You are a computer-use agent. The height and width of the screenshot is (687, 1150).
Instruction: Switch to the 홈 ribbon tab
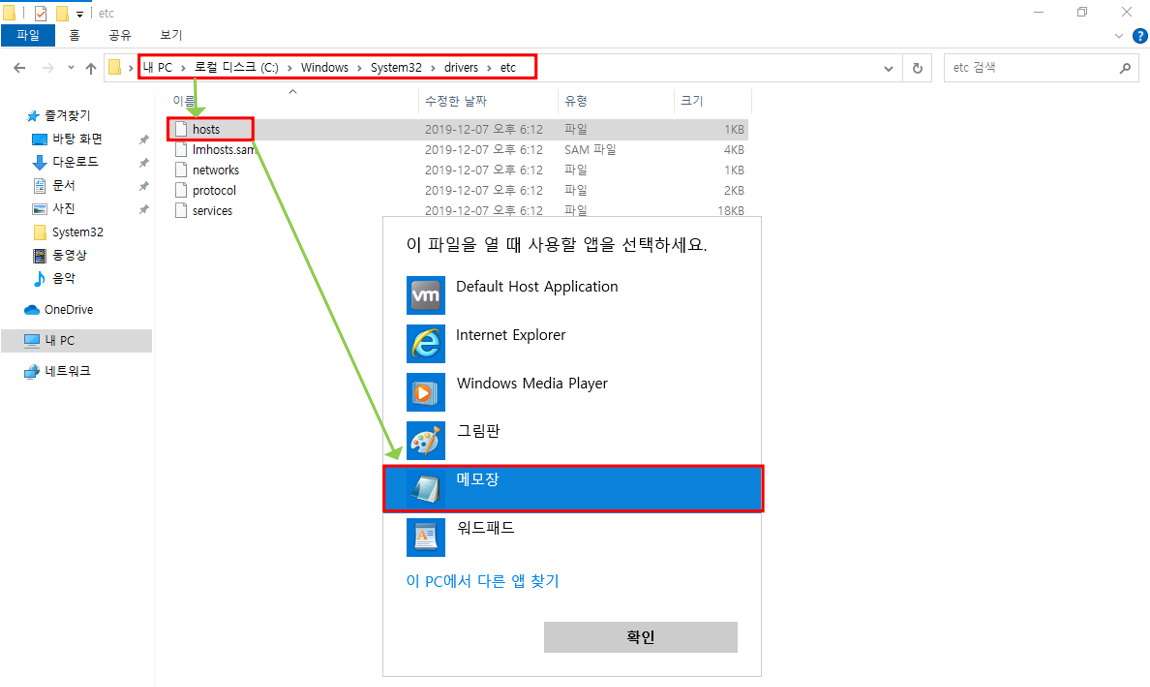click(x=74, y=34)
